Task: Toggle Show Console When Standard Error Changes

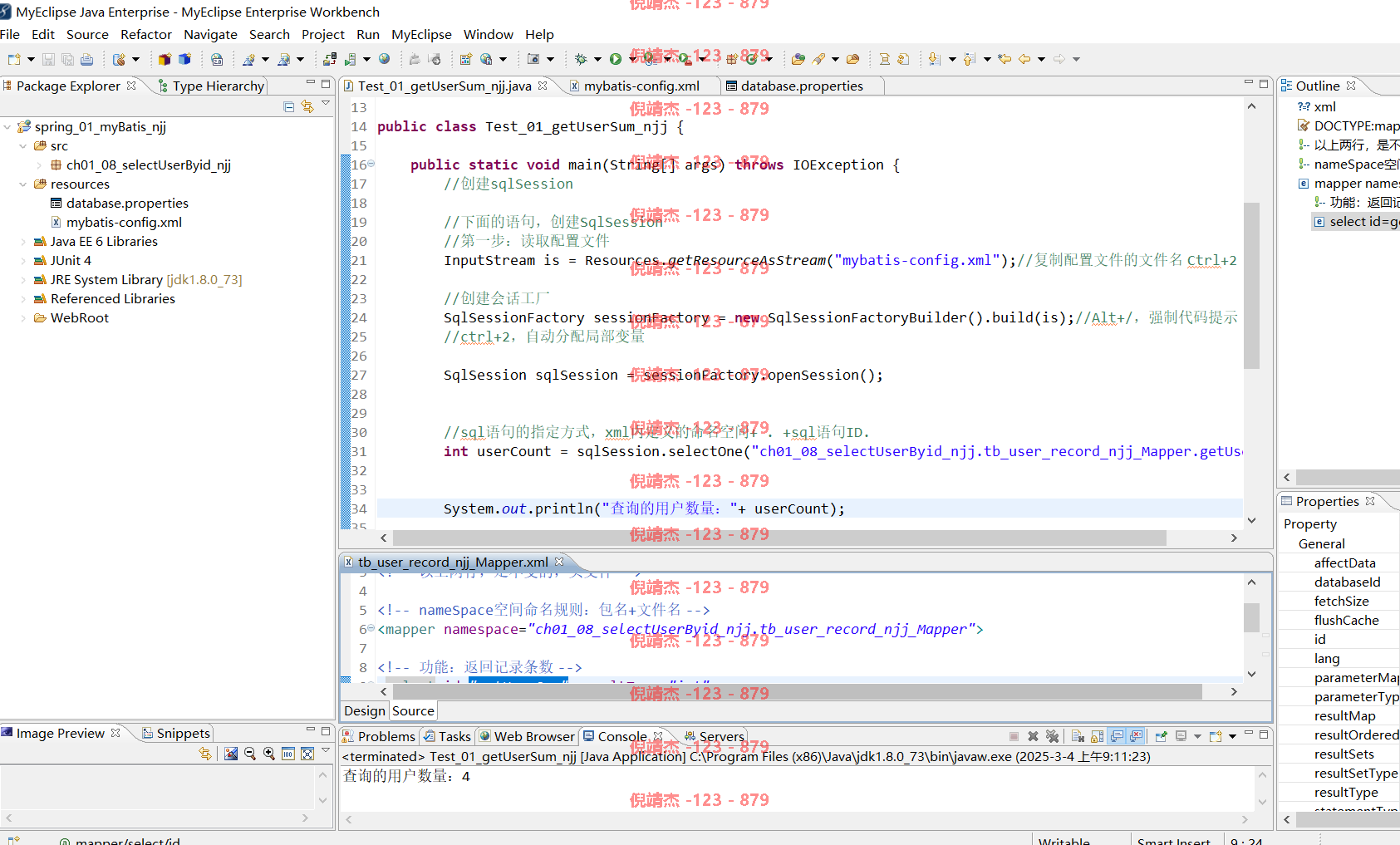Action: [1136, 736]
